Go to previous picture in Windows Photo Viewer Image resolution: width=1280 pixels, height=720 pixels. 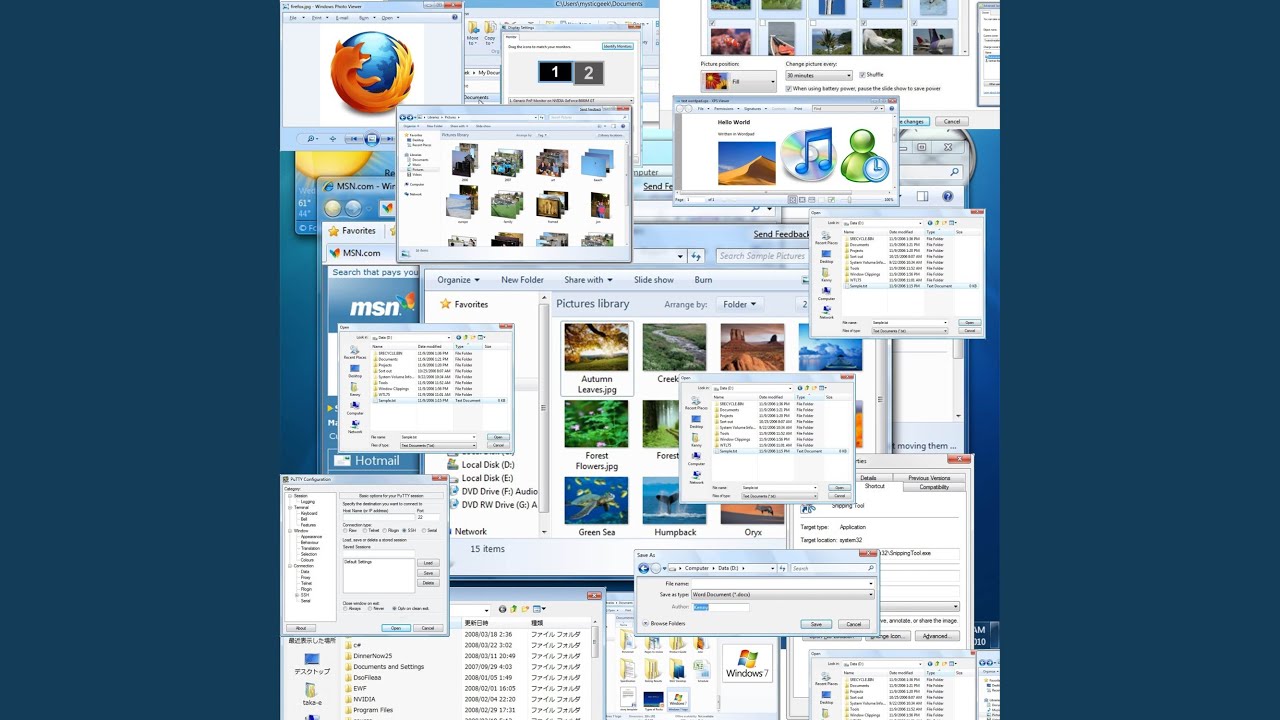tap(354, 139)
